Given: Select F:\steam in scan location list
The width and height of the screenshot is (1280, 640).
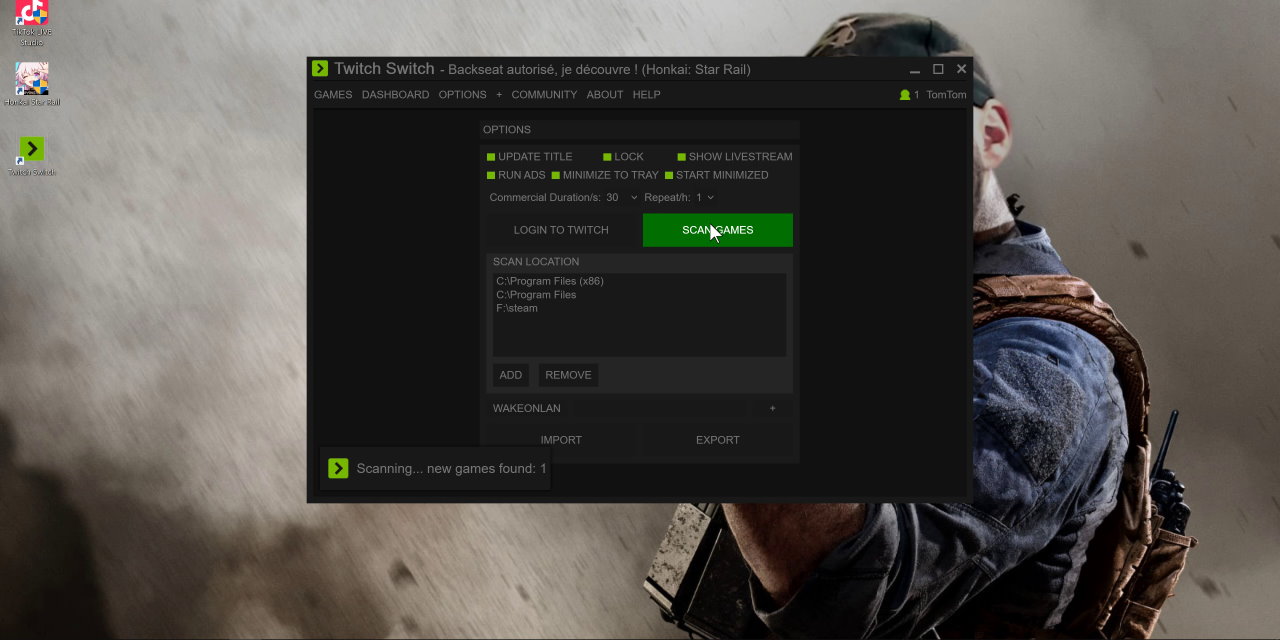Looking at the screenshot, I should tap(517, 309).
